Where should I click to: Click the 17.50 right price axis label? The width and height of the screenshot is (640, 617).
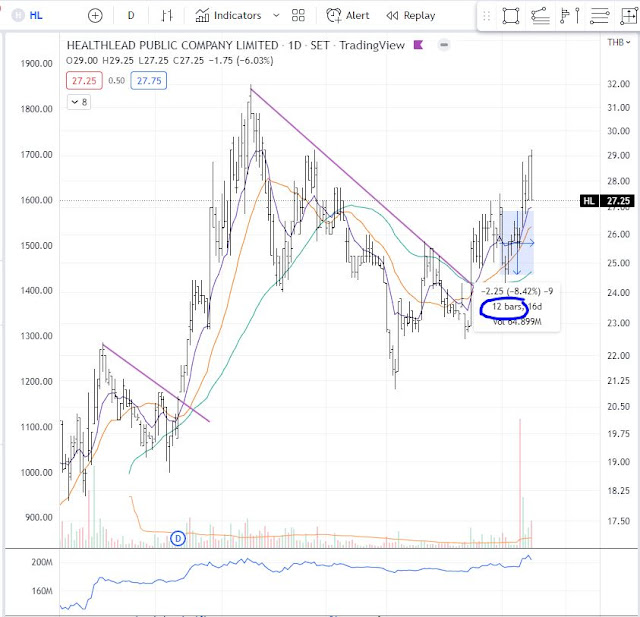[x=619, y=521]
